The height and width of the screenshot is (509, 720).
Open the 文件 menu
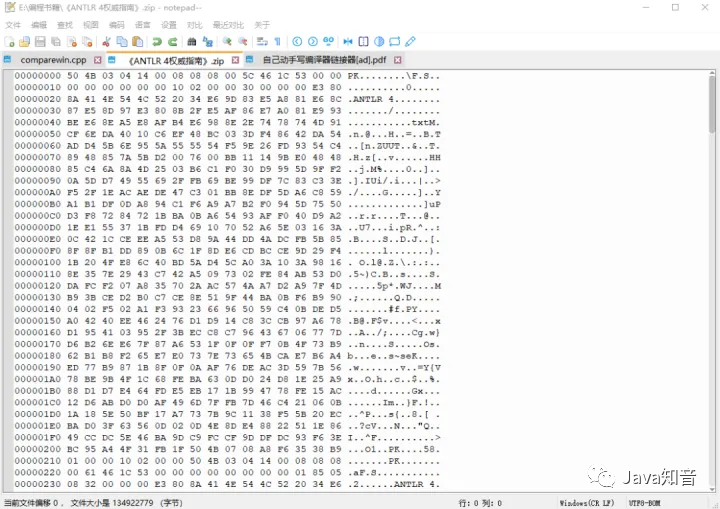tap(13, 25)
